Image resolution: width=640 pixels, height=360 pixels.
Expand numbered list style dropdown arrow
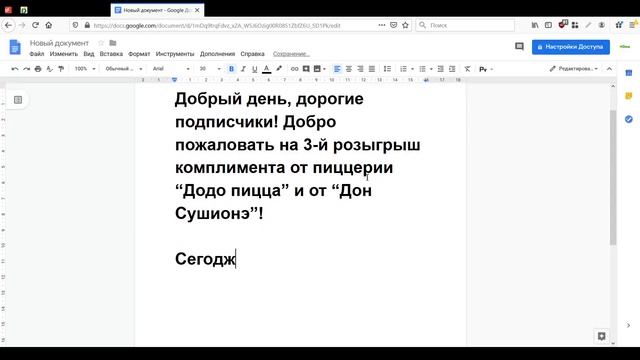(412, 69)
